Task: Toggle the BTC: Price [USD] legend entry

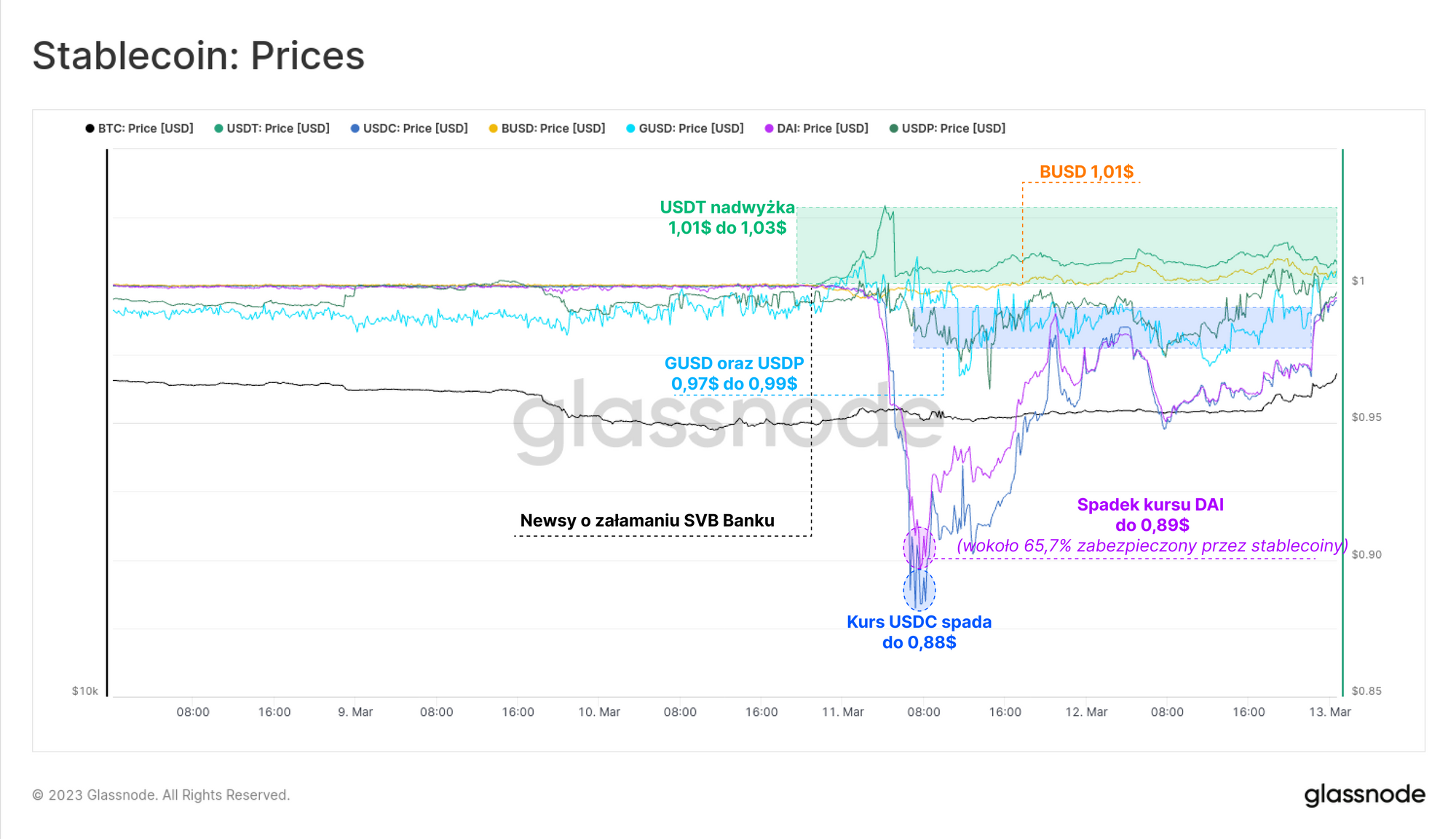Action: tap(139, 128)
